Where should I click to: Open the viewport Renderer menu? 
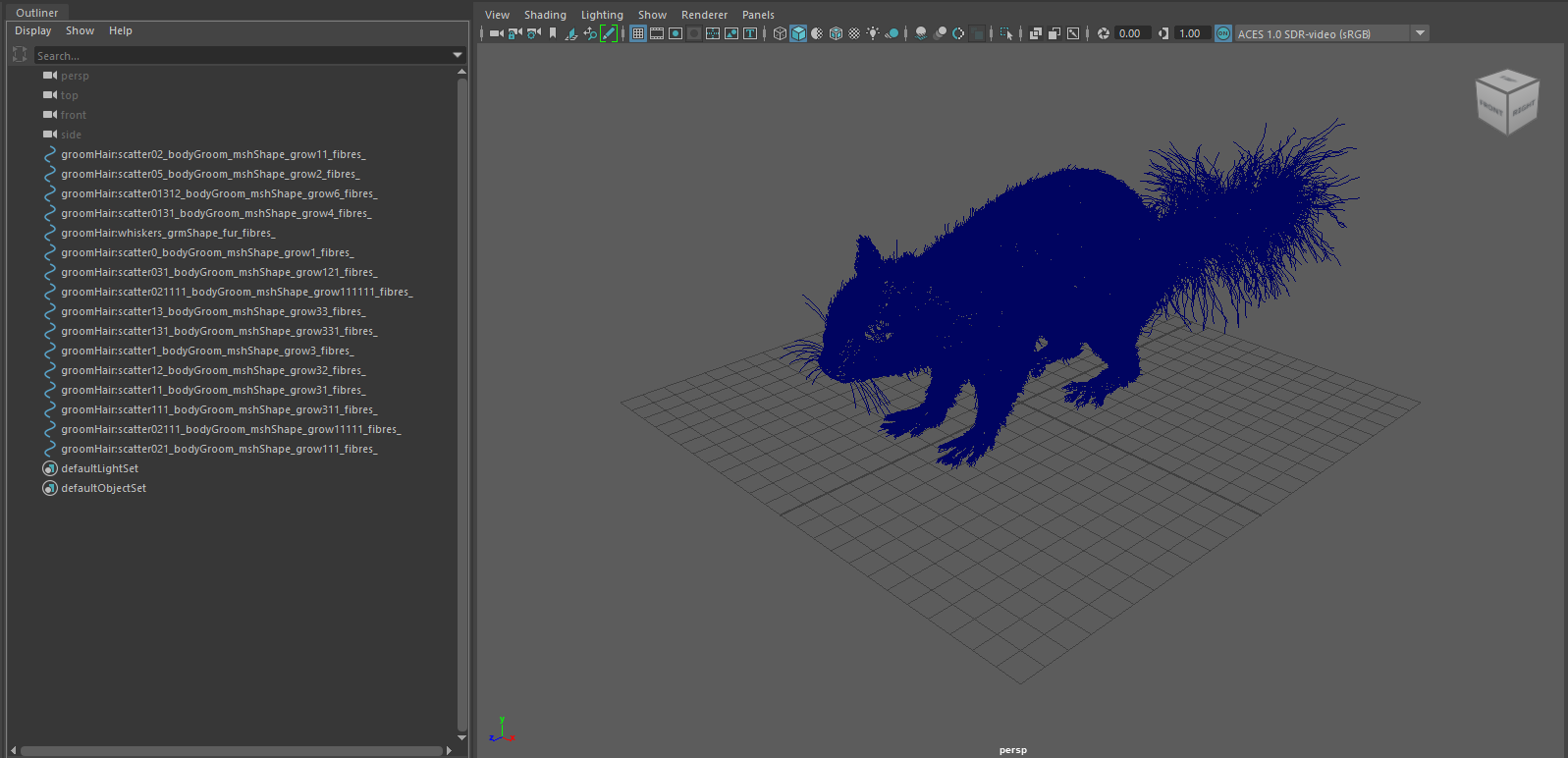coord(705,15)
